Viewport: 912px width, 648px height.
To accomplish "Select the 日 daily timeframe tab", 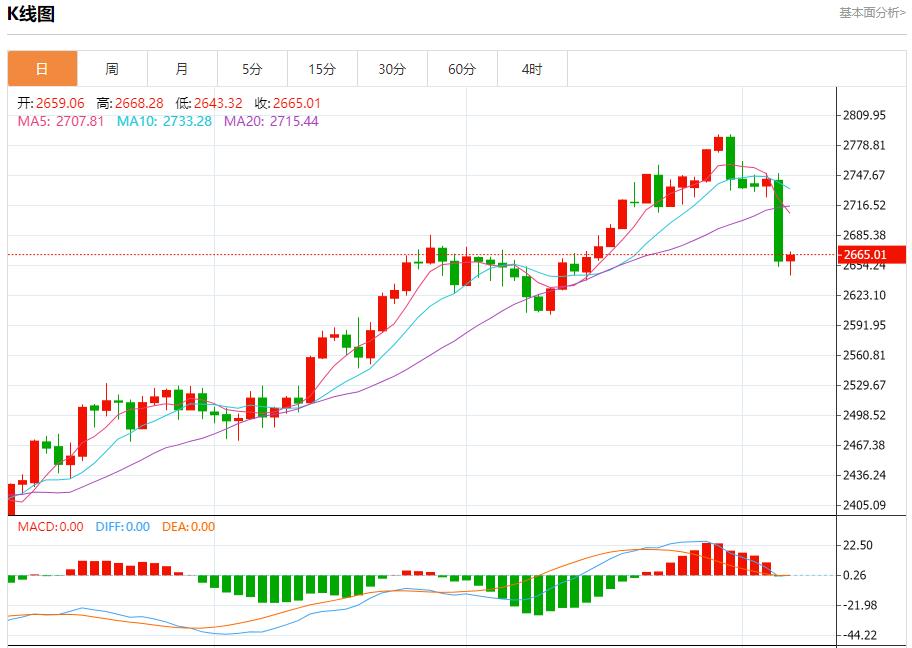I will [x=41, y=68].
